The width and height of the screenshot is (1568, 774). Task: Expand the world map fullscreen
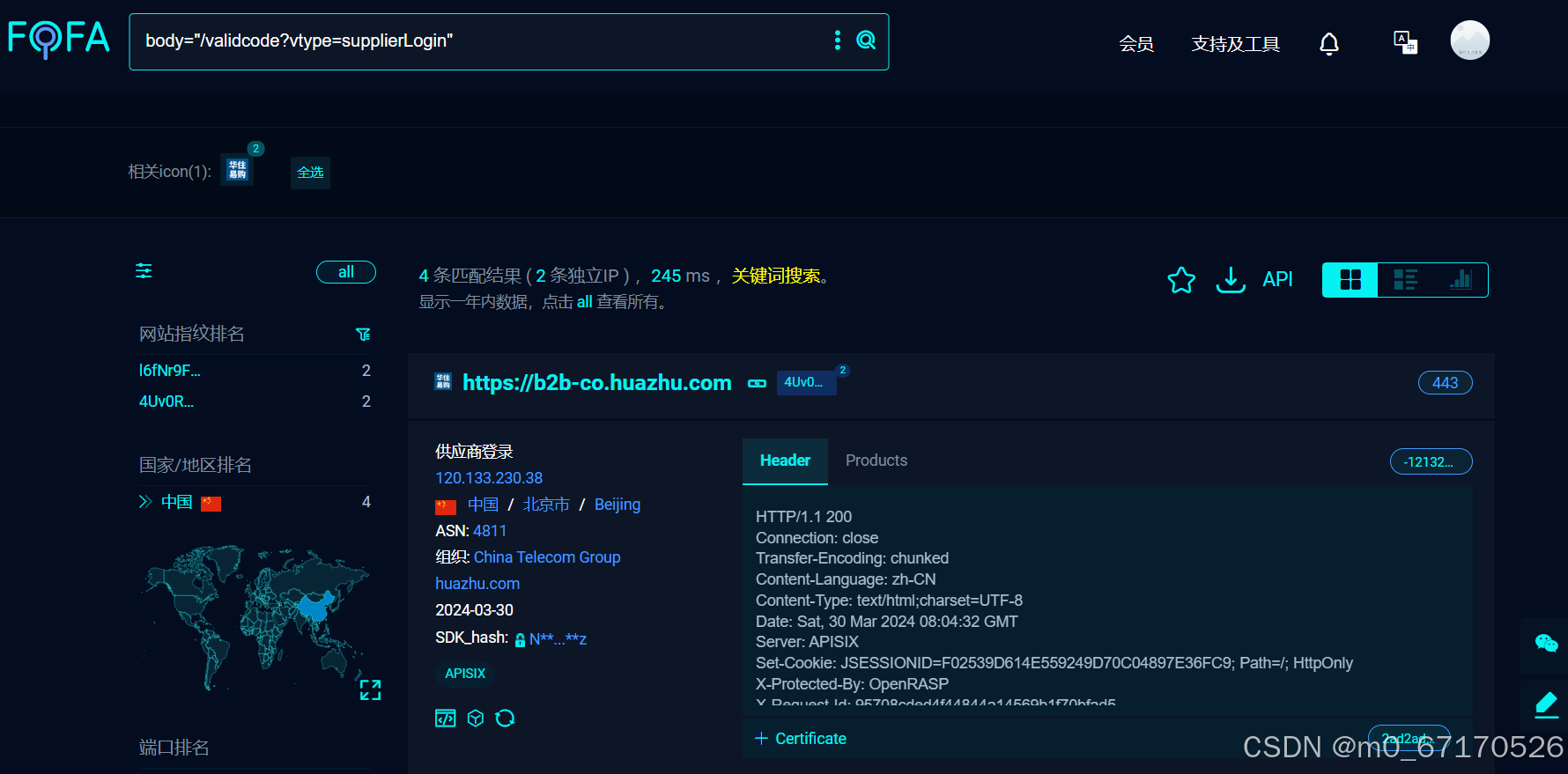tap(370, 690)
